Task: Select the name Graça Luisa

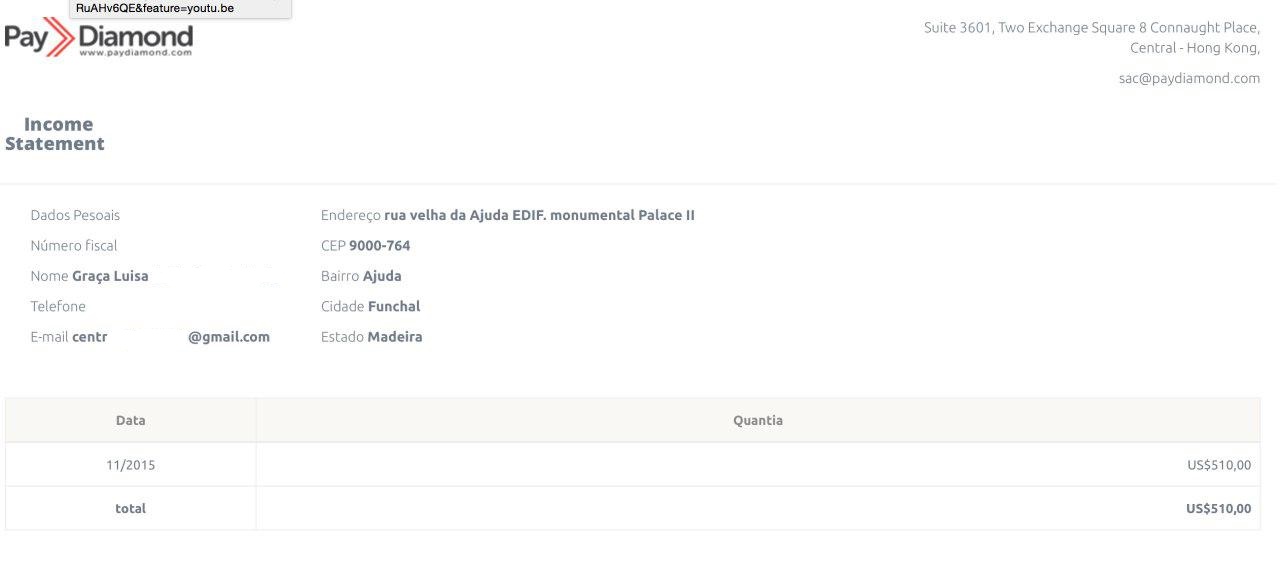Action: [110, 276]
